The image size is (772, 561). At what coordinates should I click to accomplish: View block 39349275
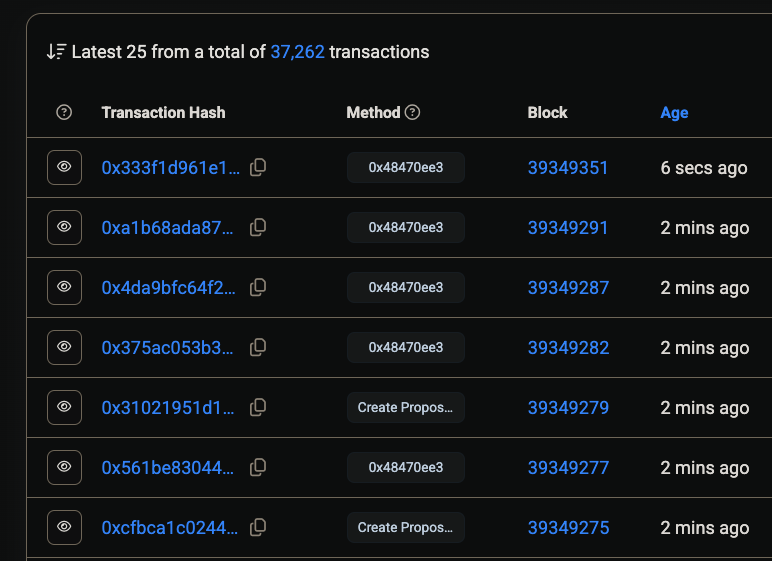pos(568,528)
